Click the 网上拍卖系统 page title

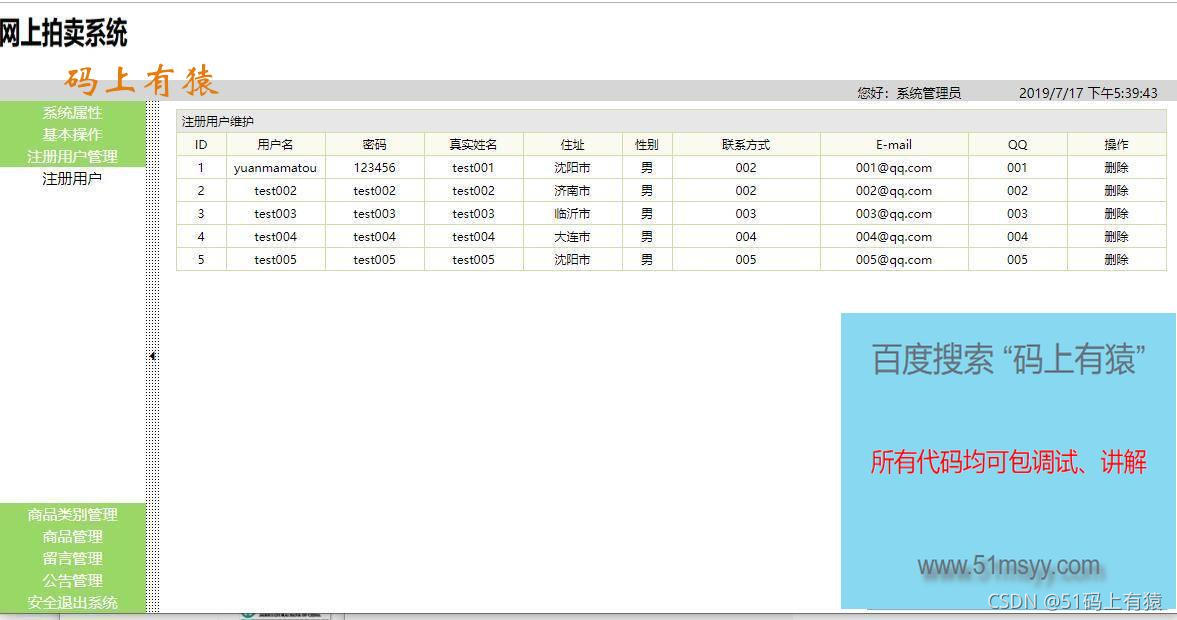tap(63, 33)
